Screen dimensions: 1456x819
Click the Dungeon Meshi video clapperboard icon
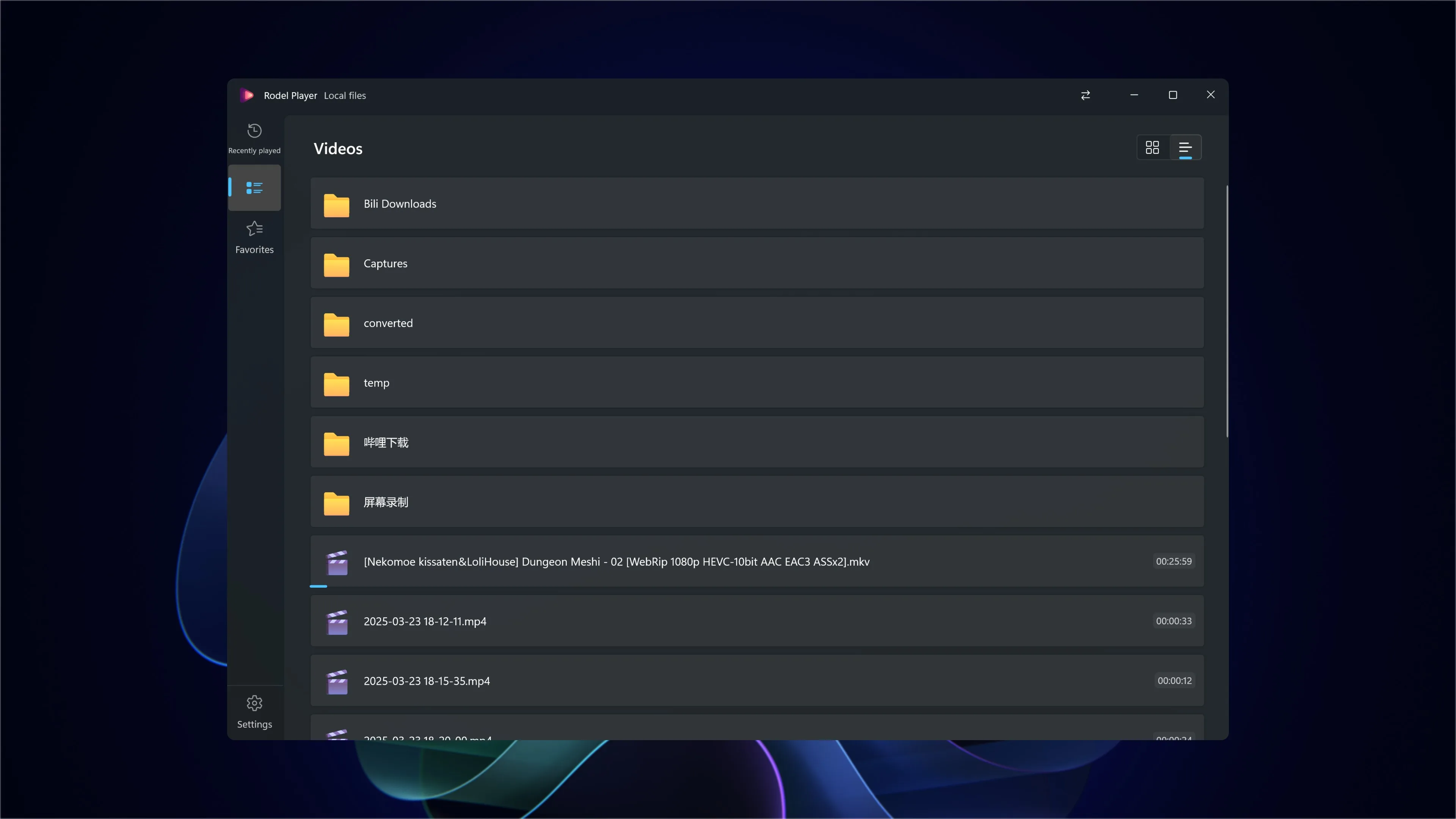pyautogui.click(x=337, y=562)
